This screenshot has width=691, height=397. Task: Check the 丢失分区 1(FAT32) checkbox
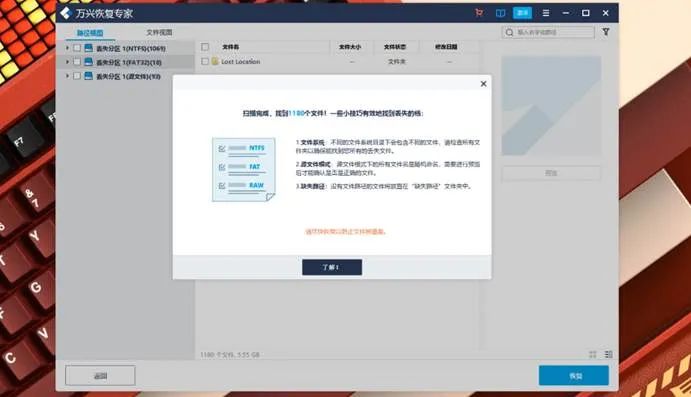(77, 62)
